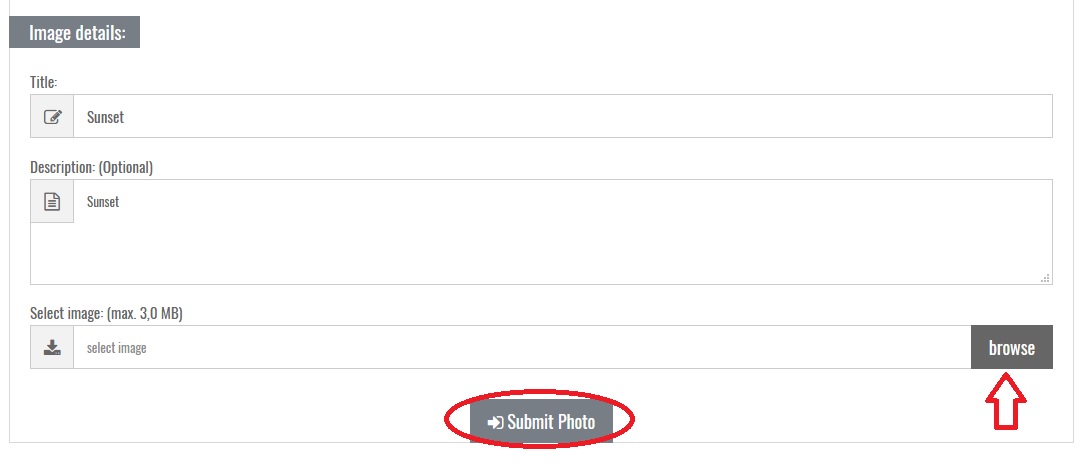Click the description textarea resize grip
This screenshot has height=468, width=1091.
click(1045, 278)
